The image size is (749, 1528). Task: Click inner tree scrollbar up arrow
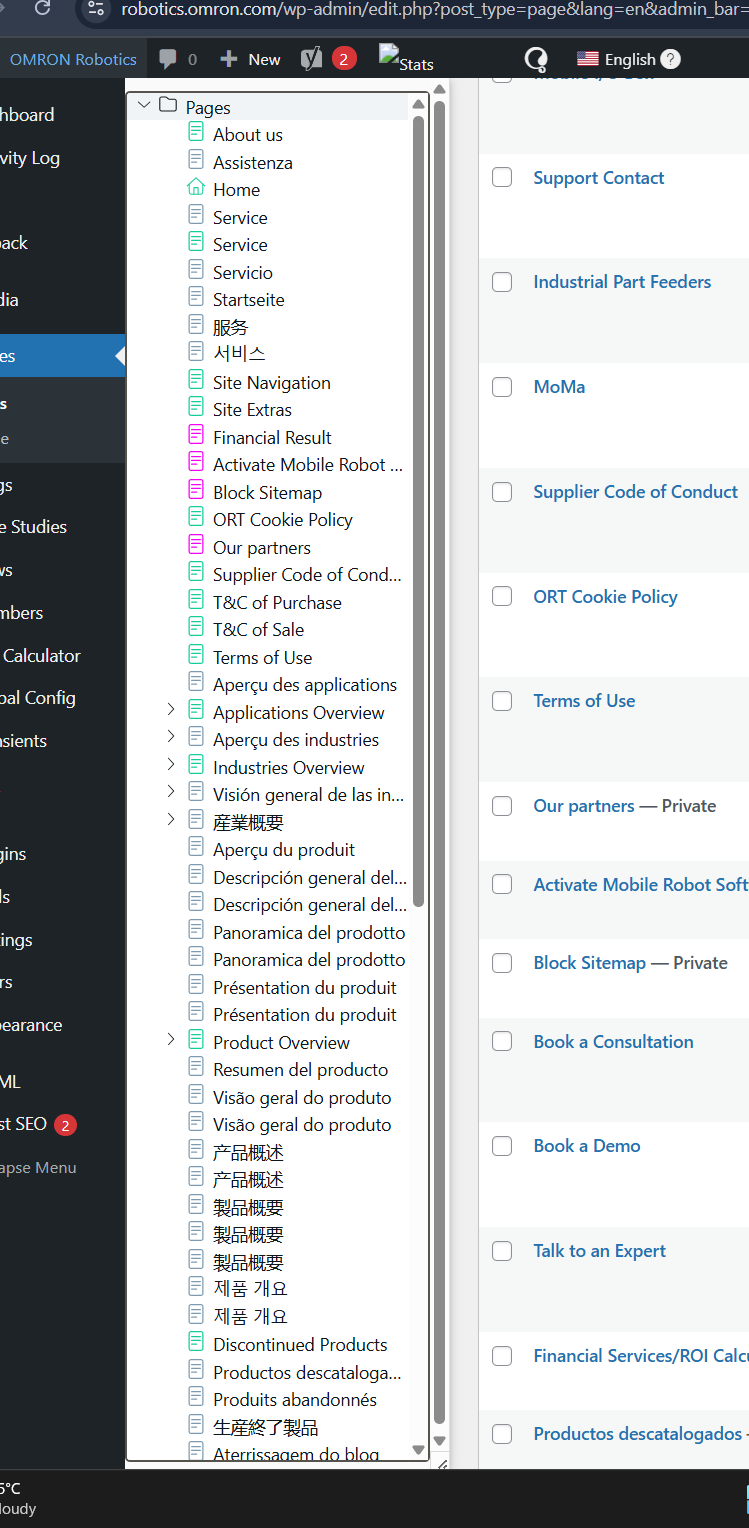[419, 104]
